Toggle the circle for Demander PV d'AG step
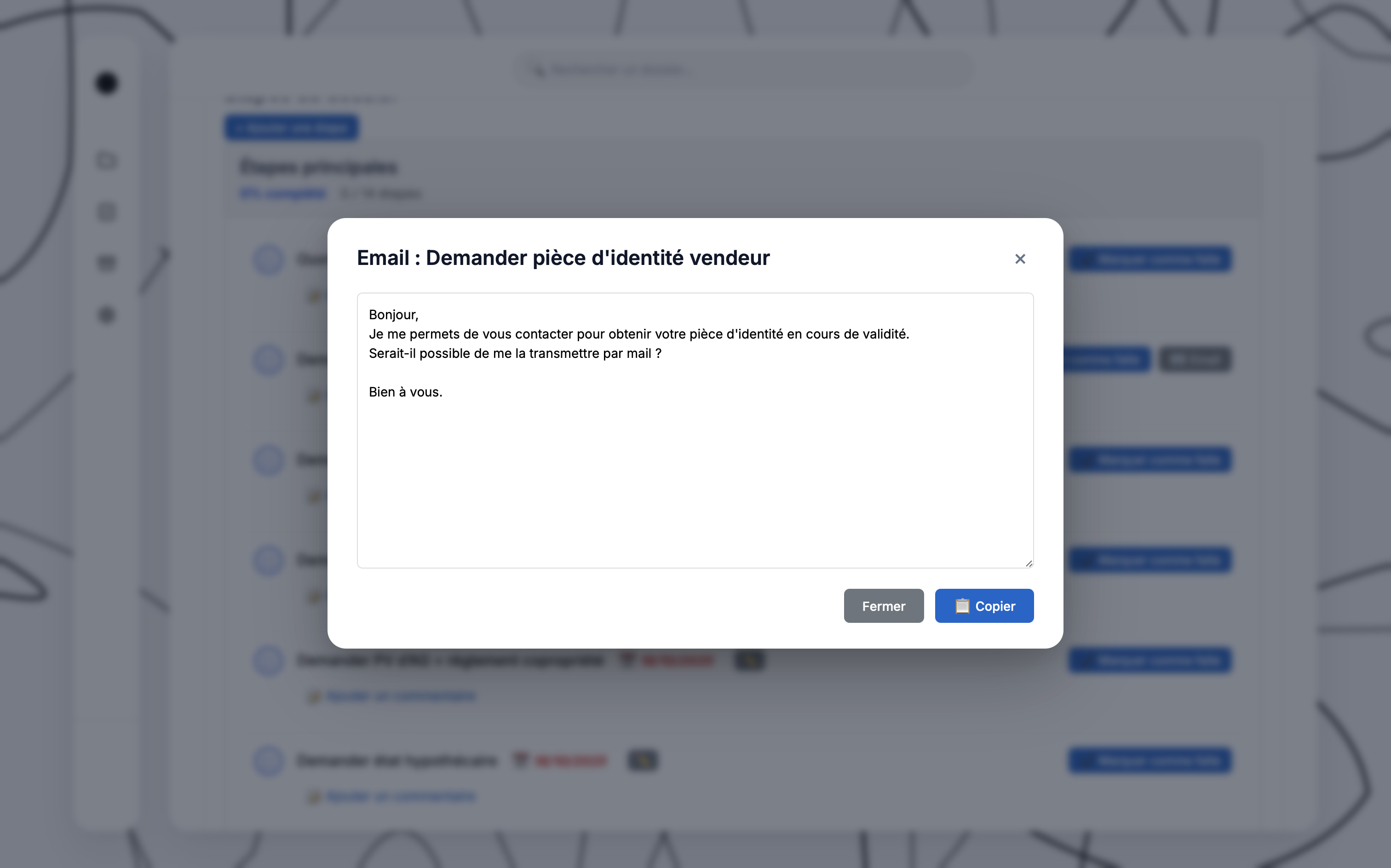The width and height of the screenshot is (1391, 868). point(269,660)
